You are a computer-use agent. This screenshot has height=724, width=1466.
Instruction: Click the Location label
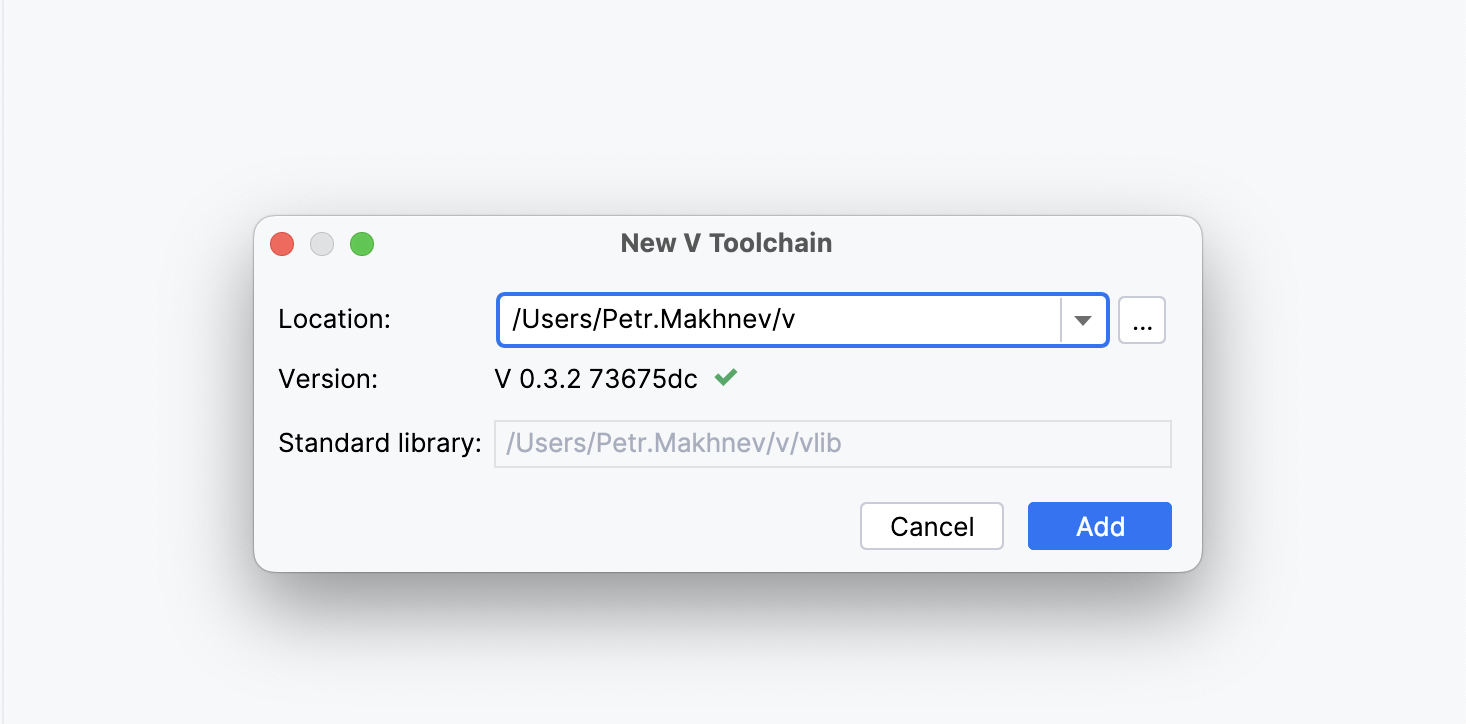coord(334,319)
